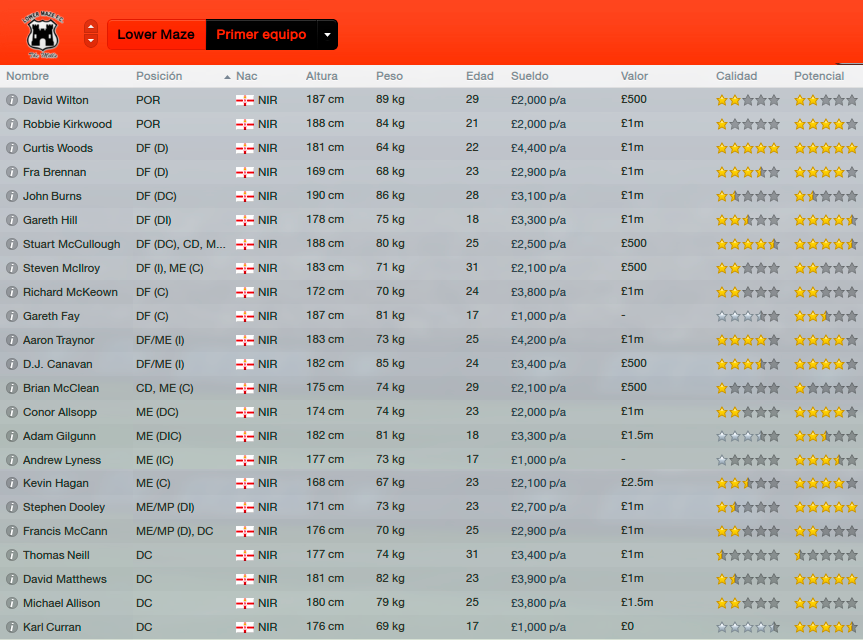Open info icon for Richard McKeown
This screenshot has height=640, width=863.
pos(12,292)
